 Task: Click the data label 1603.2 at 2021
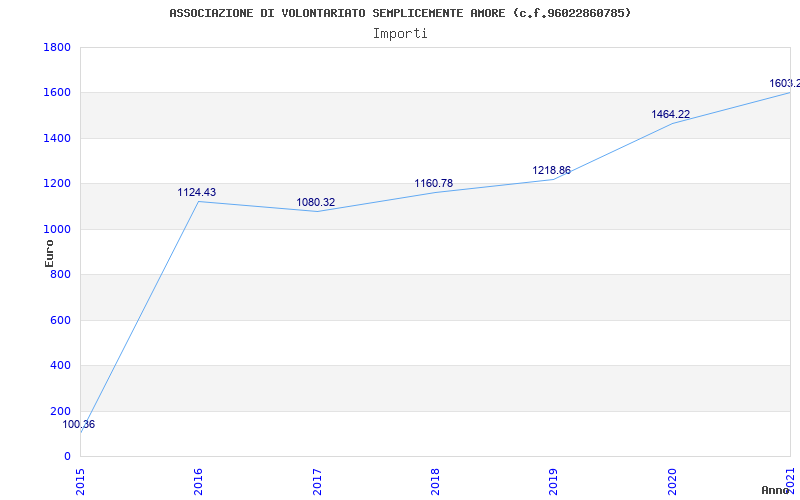click(x=785, y=83)
